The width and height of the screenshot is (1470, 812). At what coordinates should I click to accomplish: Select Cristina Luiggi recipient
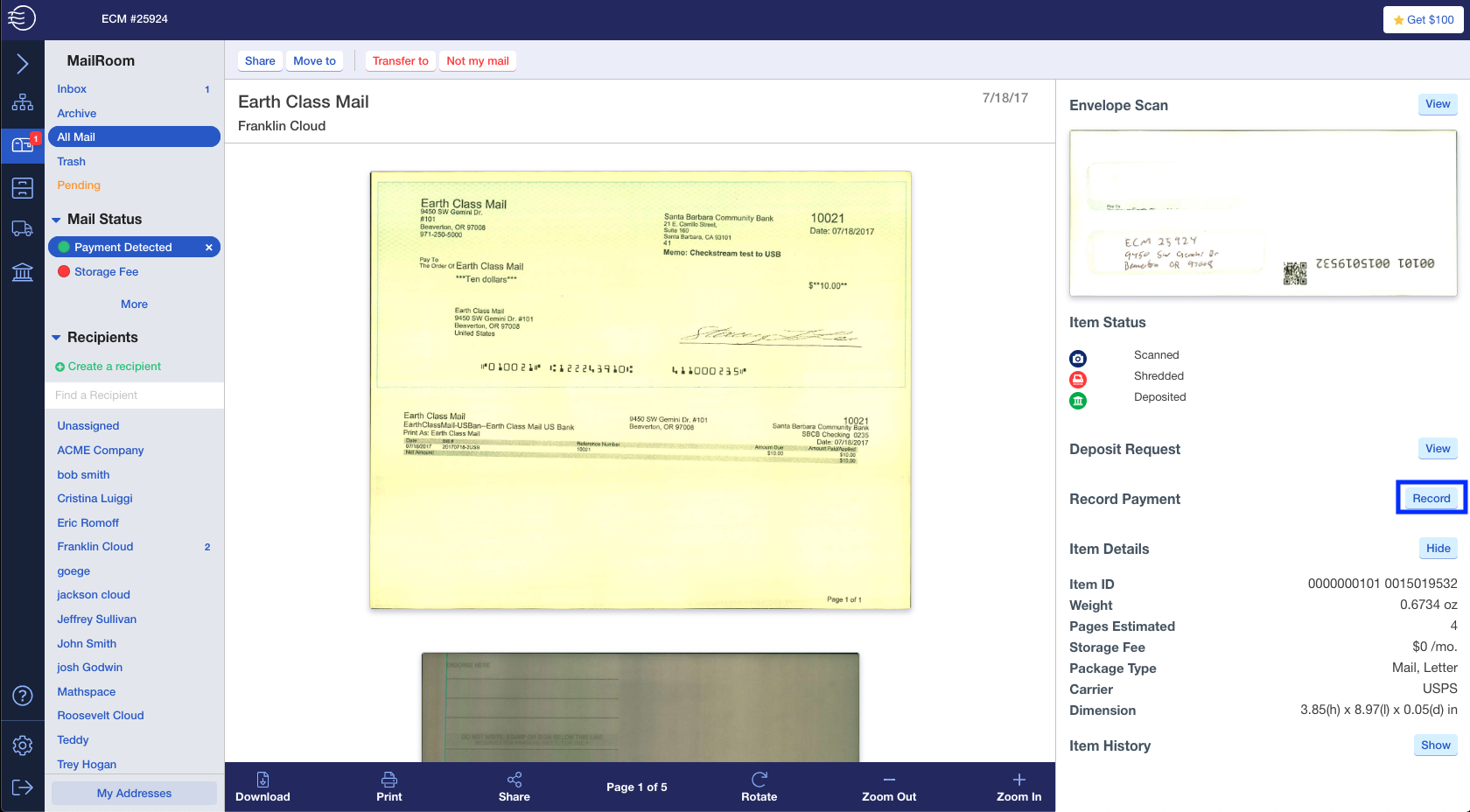tap(94, 499)
